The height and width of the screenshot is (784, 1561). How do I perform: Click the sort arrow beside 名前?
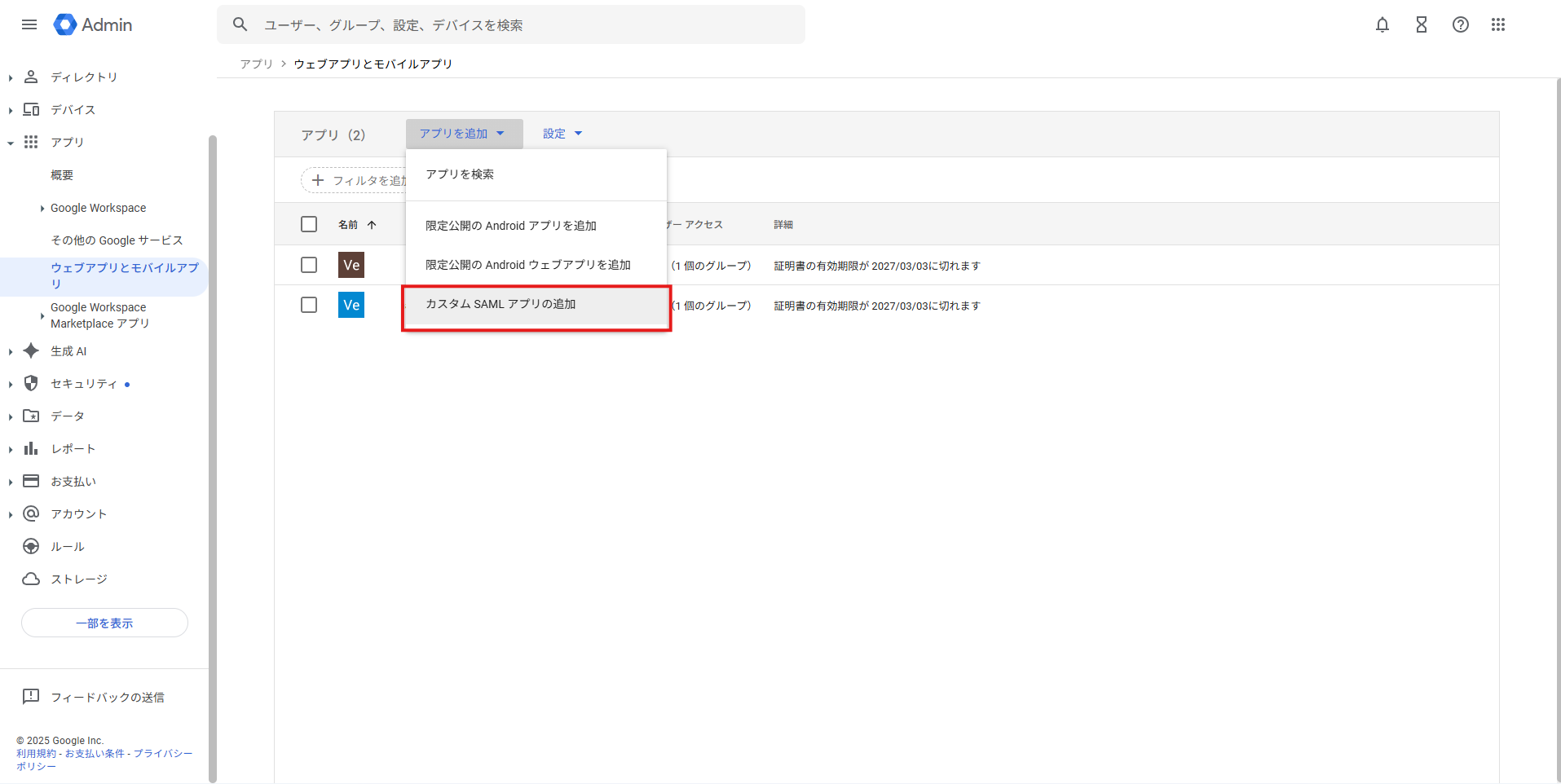[x=372, y=225]
